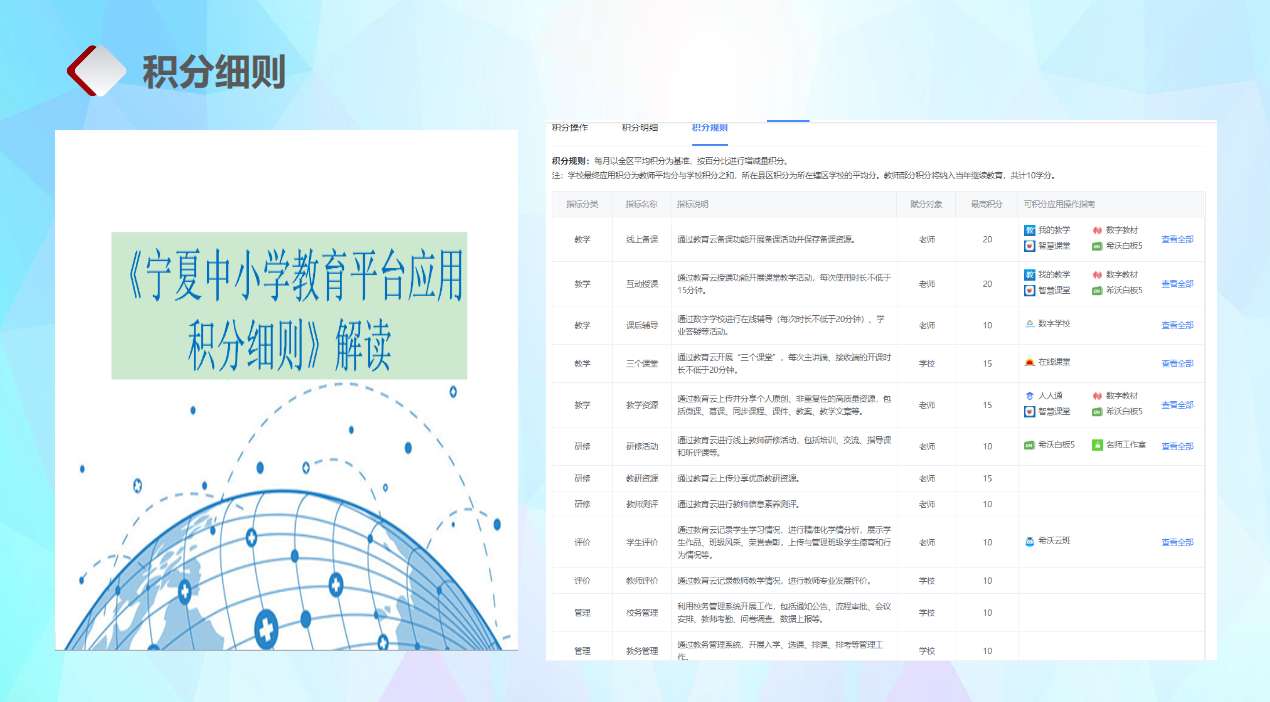Click the 最高积分 column header
The width and height of the screenshot is (1270, 702).
(986, 204)
